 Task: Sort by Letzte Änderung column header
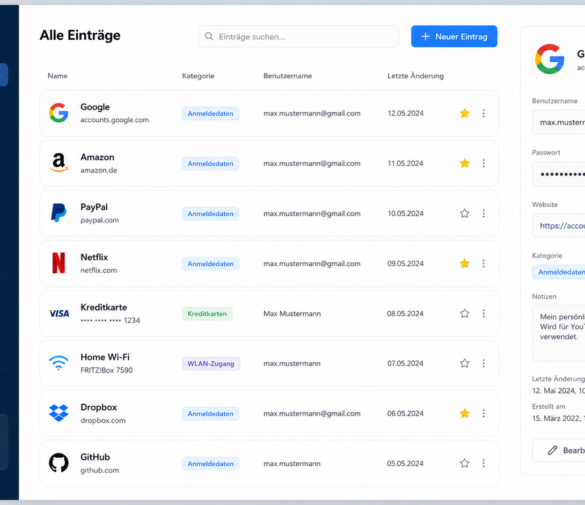point(416,76)
